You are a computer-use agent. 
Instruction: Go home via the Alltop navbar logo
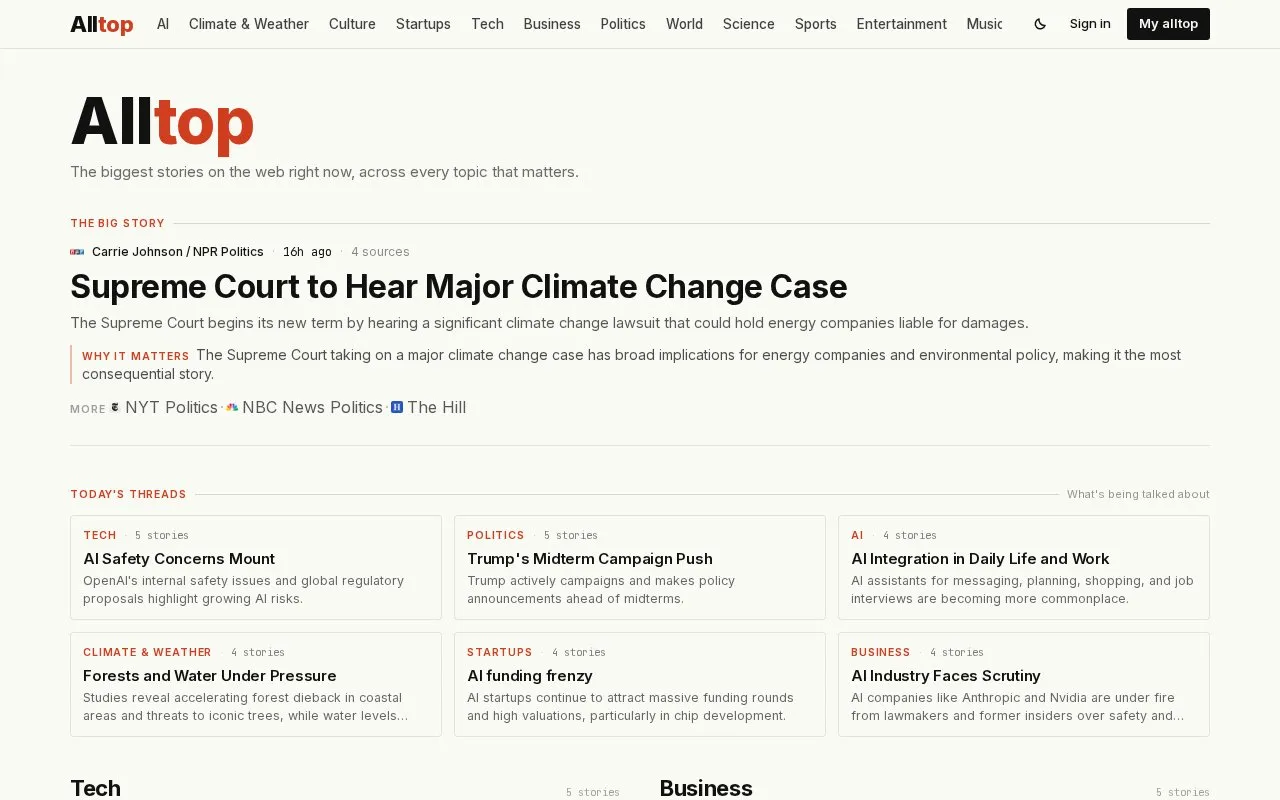point(102,24)
